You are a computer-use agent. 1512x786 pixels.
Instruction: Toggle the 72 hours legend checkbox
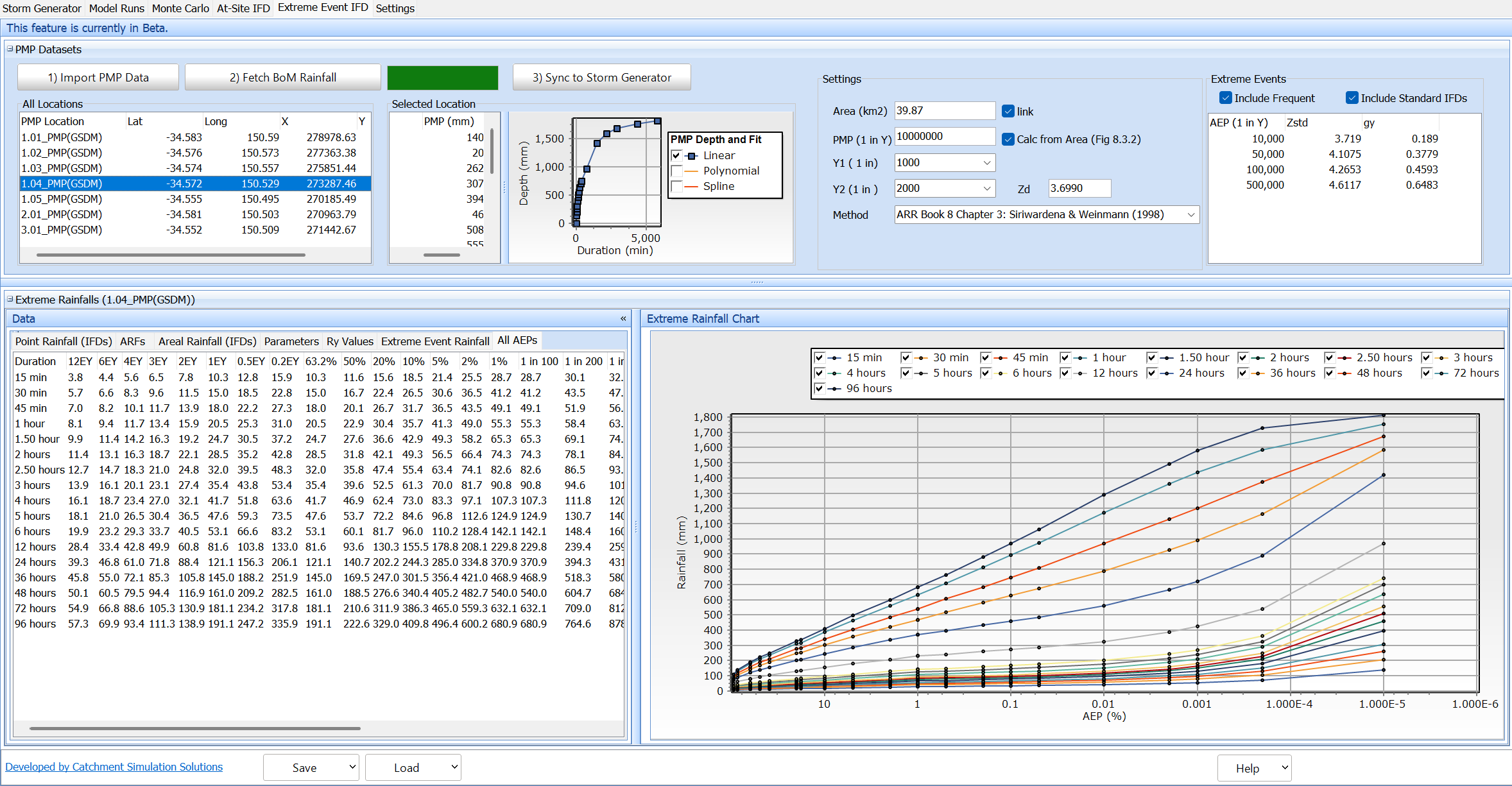pos(1426,373)
